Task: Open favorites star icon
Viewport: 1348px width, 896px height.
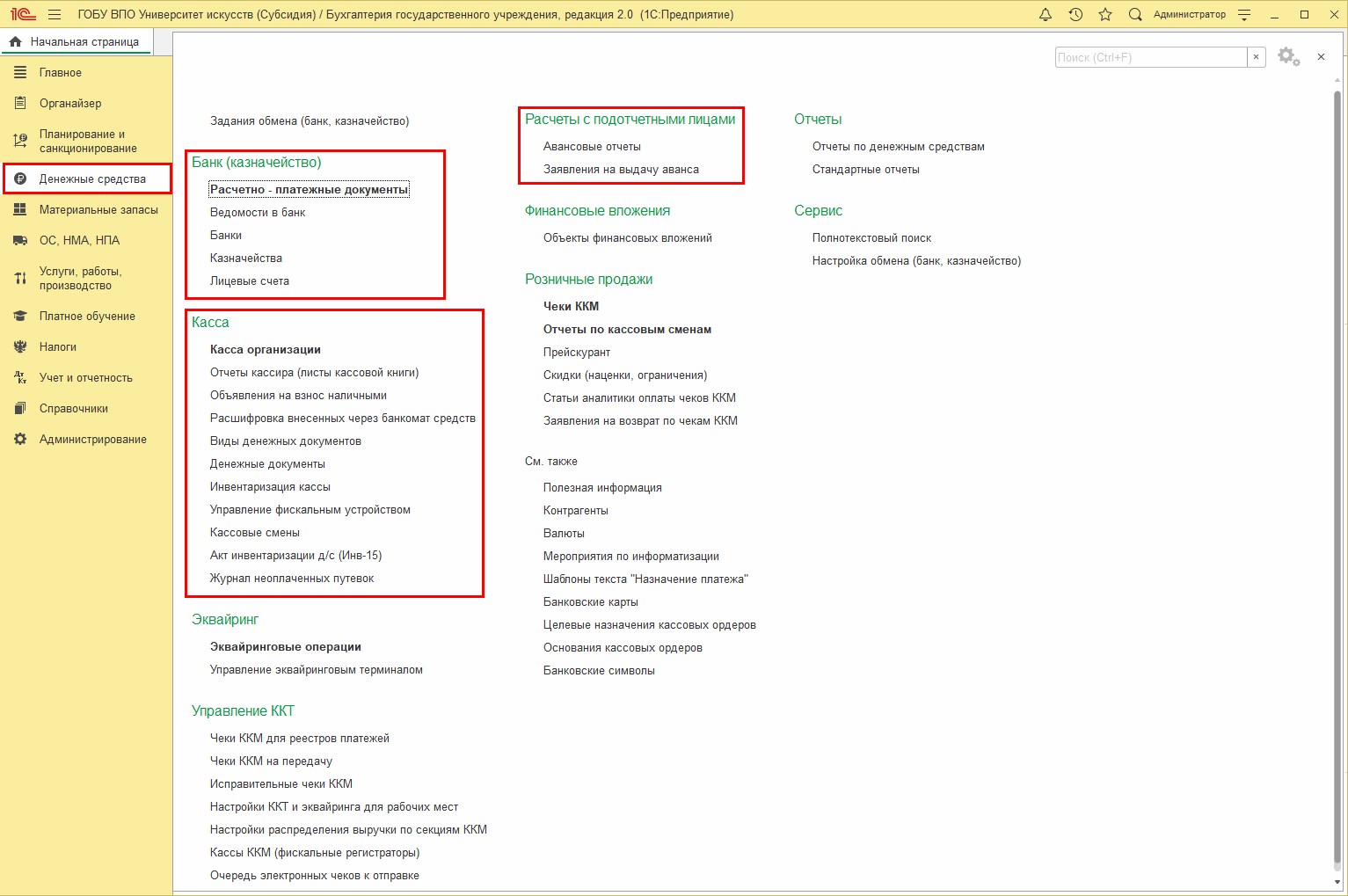Action: click(1105, 15)
